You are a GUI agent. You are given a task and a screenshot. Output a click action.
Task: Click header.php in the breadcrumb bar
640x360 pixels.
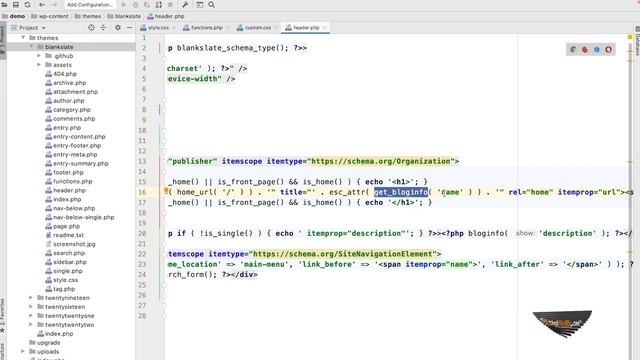pyautogui.click(x=166, y=16)
